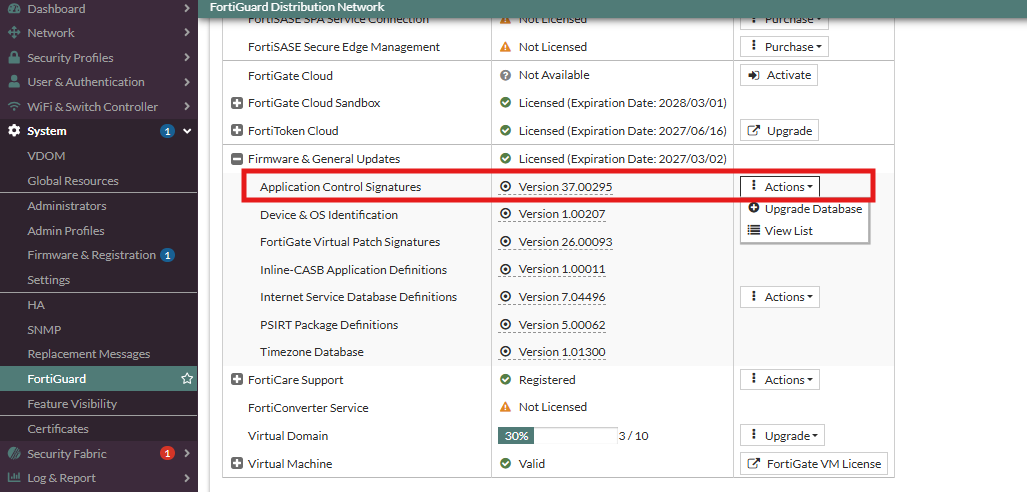Open Virtual Domain Upgrade dropdown
This screenshot has width=1027, height=492.
point(782,436)
